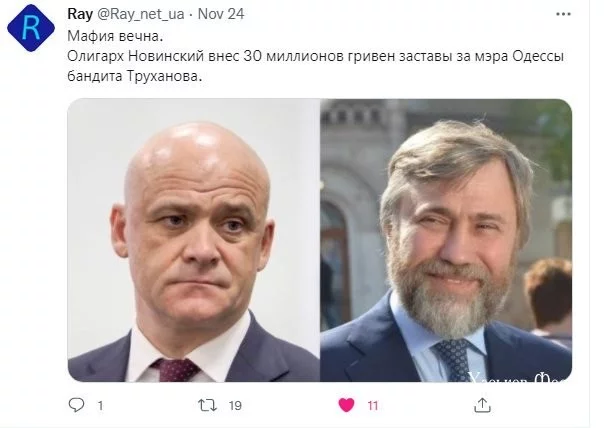Open the three-dot more options menu
Image resolution: width=609 pixels, height=428 pixels.
(x=563, y=14)
